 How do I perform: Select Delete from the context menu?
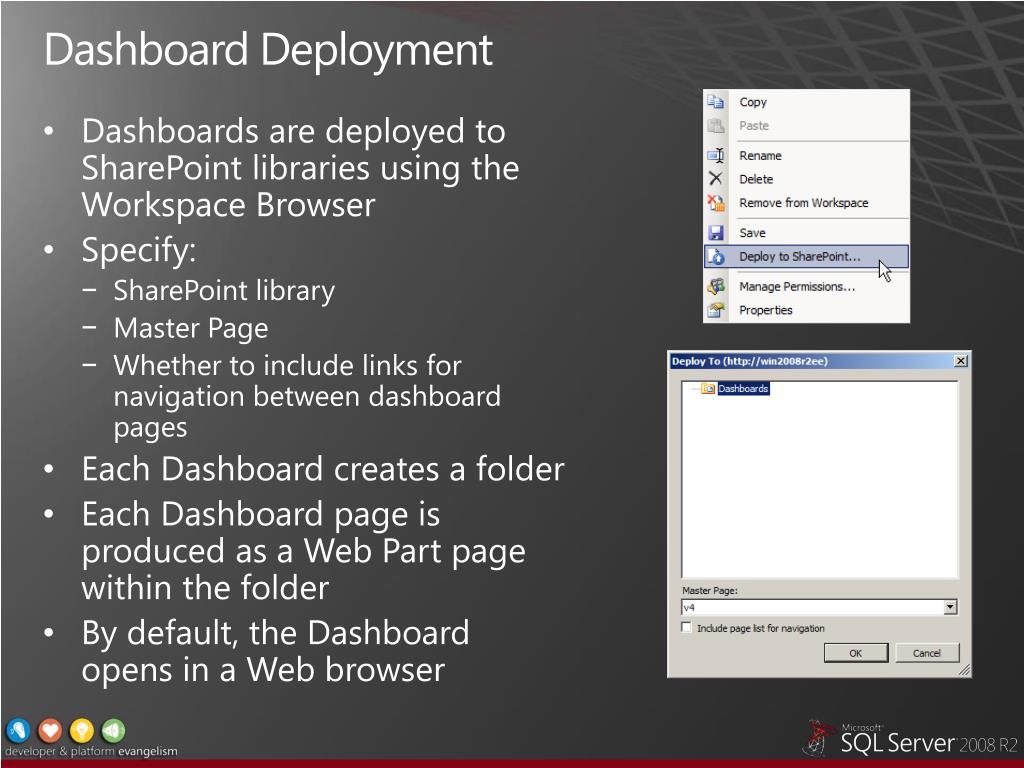pyautogui.click(x=807, y=179)
